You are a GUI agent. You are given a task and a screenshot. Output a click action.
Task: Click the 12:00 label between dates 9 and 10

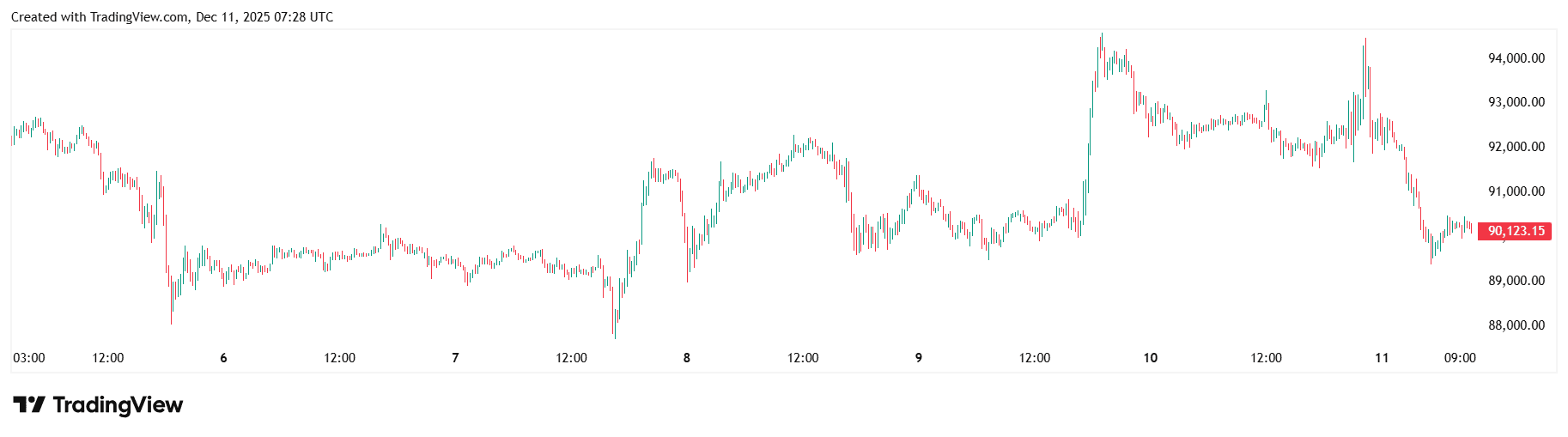1034,358
